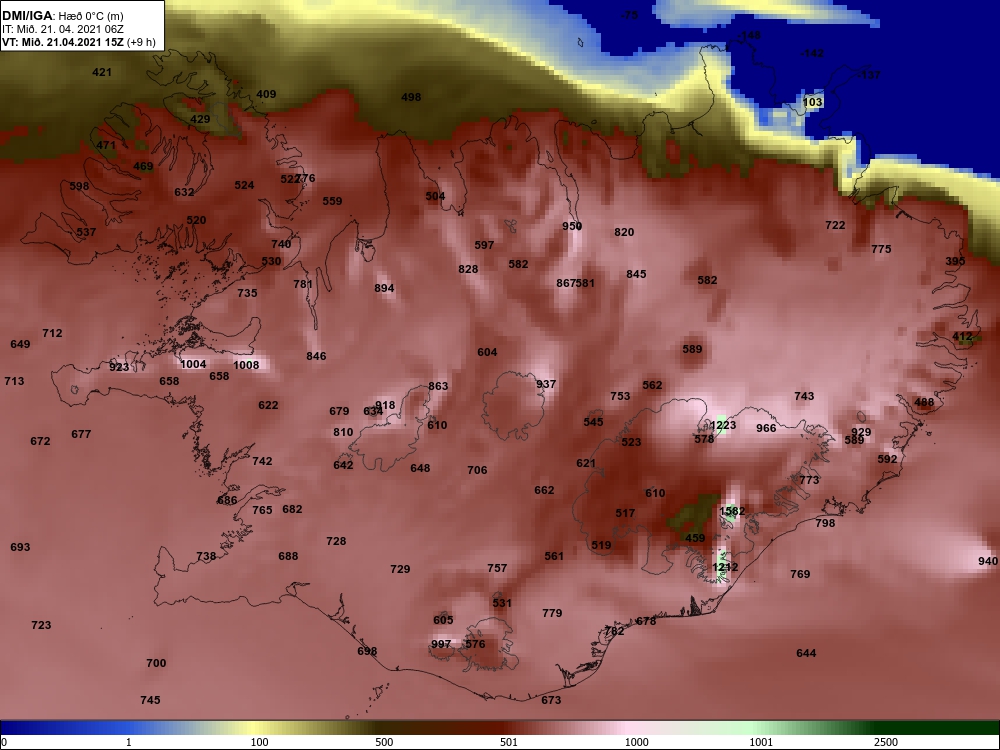Select the map value 1212
The image size is (1000, 750).
(725, 567)
